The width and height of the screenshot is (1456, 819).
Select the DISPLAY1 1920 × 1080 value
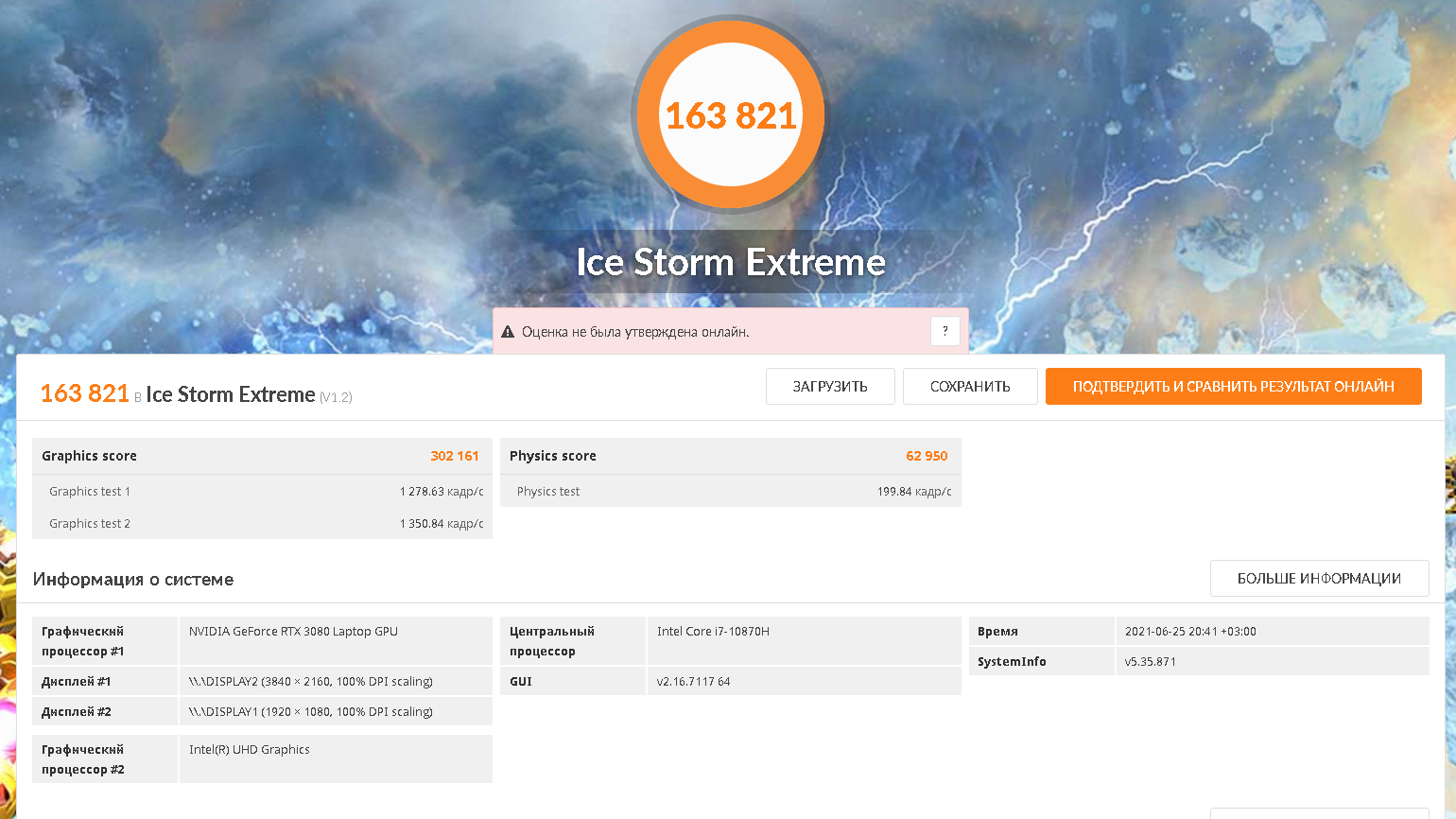pos(311,712)
